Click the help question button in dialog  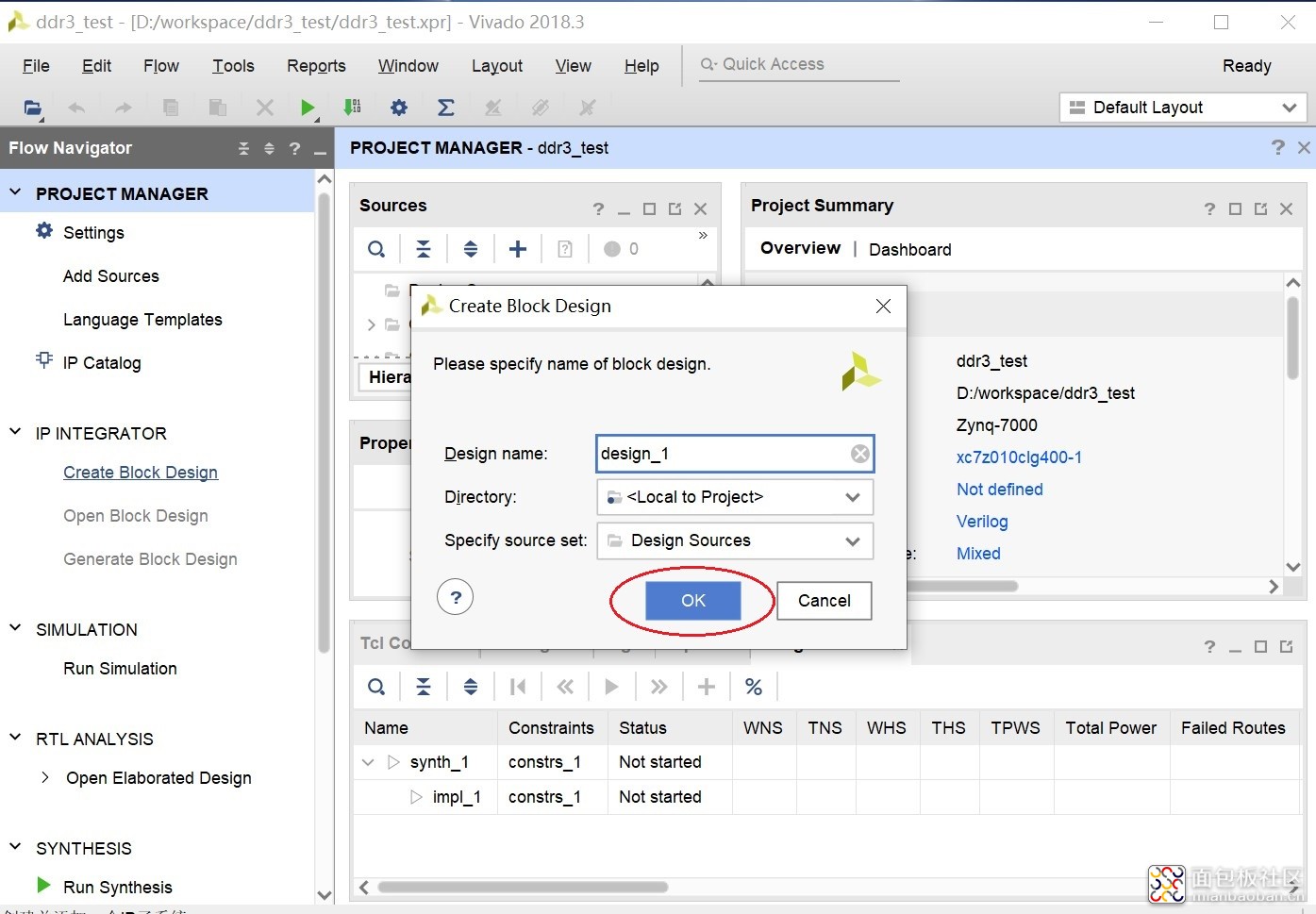[x=456, y=597]
